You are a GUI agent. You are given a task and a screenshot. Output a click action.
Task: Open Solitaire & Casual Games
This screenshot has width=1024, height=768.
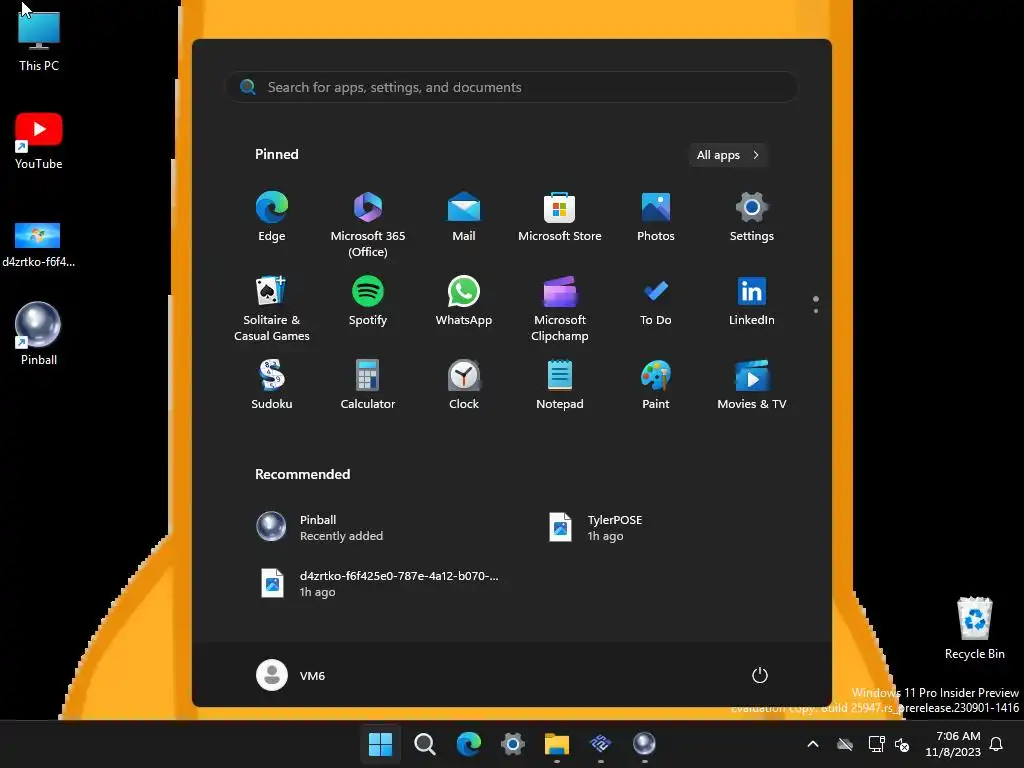tap(272, 308)
